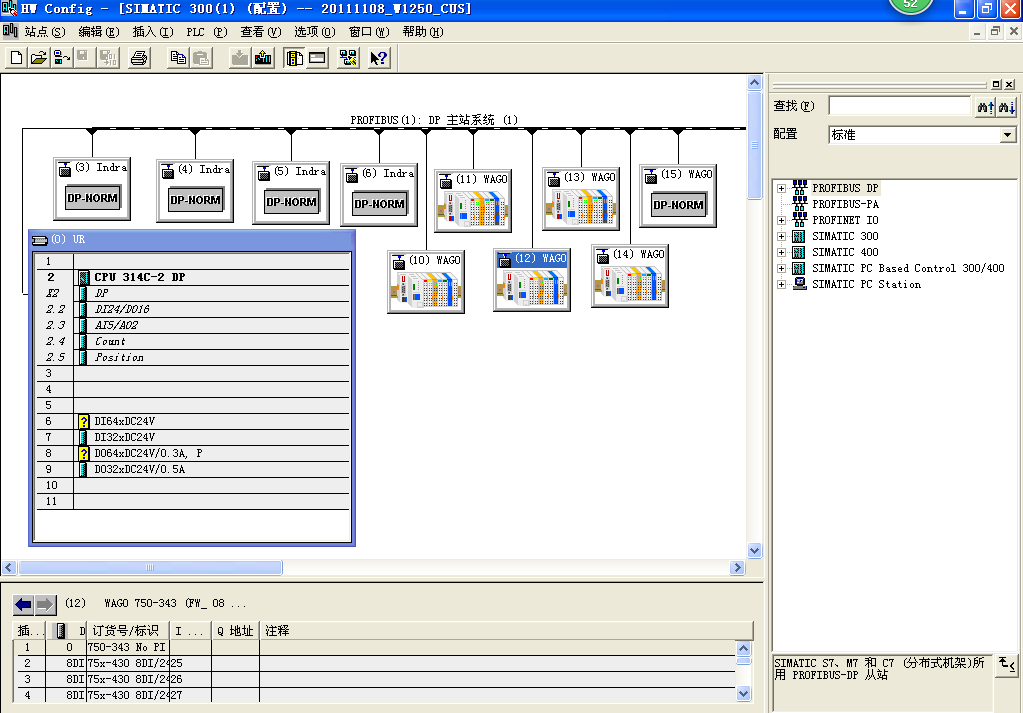Expand the SIMATIC PC Station node

[781, 284]
